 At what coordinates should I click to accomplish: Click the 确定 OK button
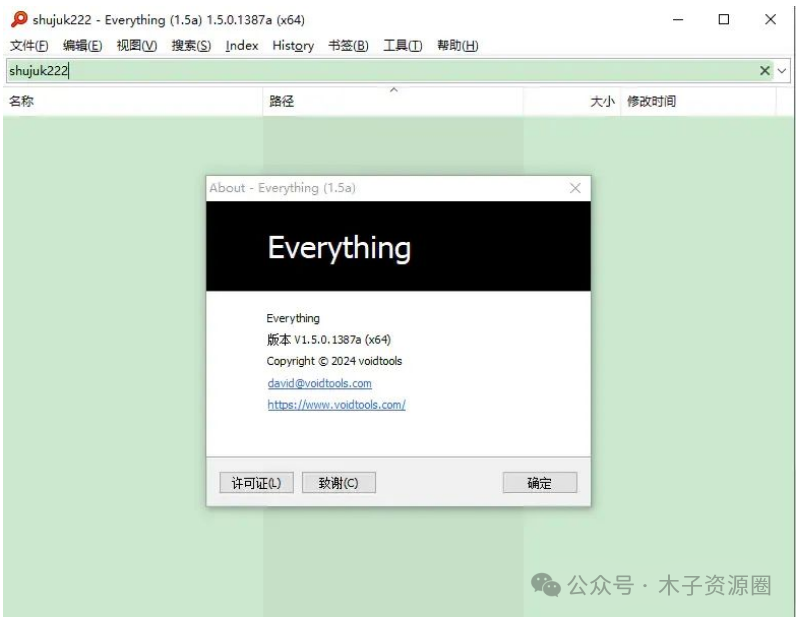tap(540, 482)
